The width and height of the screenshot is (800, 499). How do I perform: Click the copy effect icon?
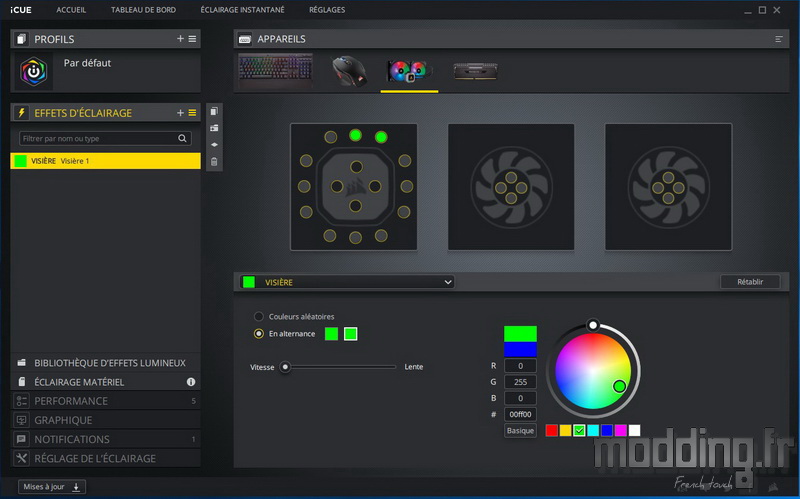214,111
